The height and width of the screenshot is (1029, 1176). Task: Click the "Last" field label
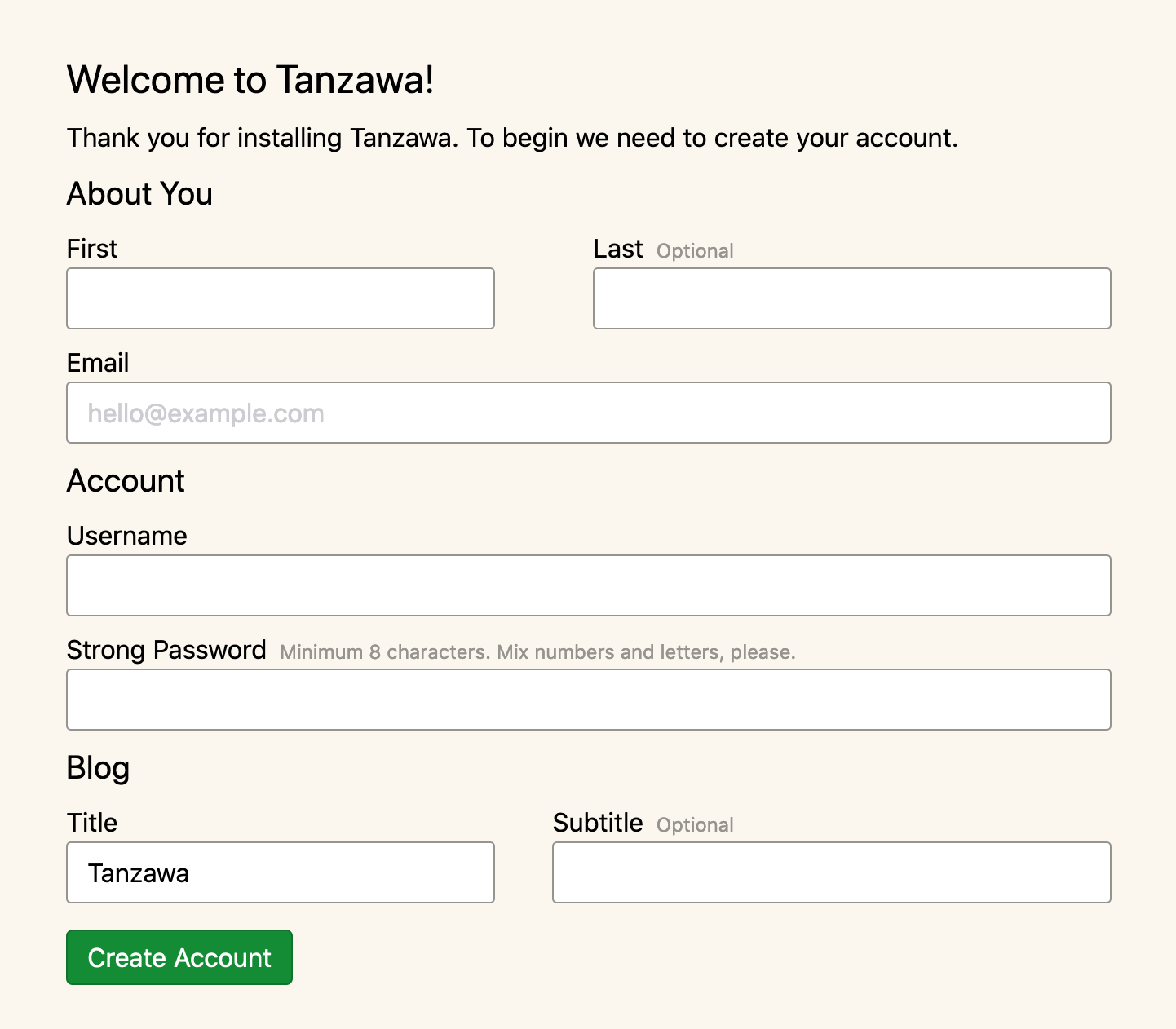618,249
